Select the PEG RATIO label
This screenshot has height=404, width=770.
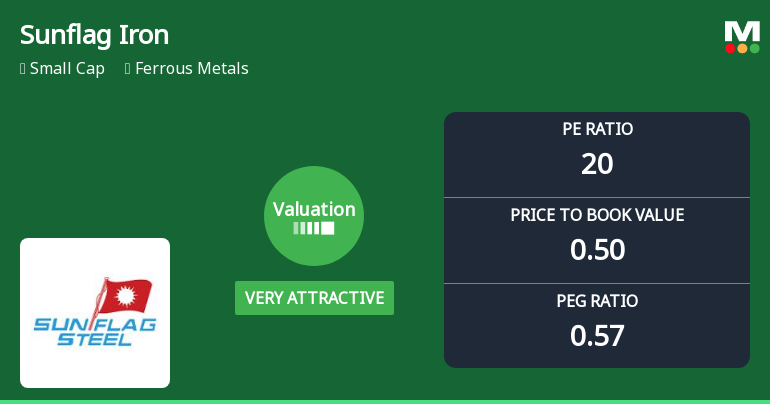pyautogui.click(x=597, y=301)
